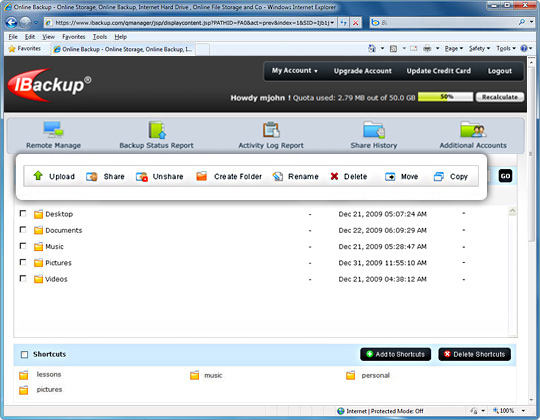540x420 pixels.
Task: Click Update Credit Card link
Action: pyautogui.click(x=438, y=71)
